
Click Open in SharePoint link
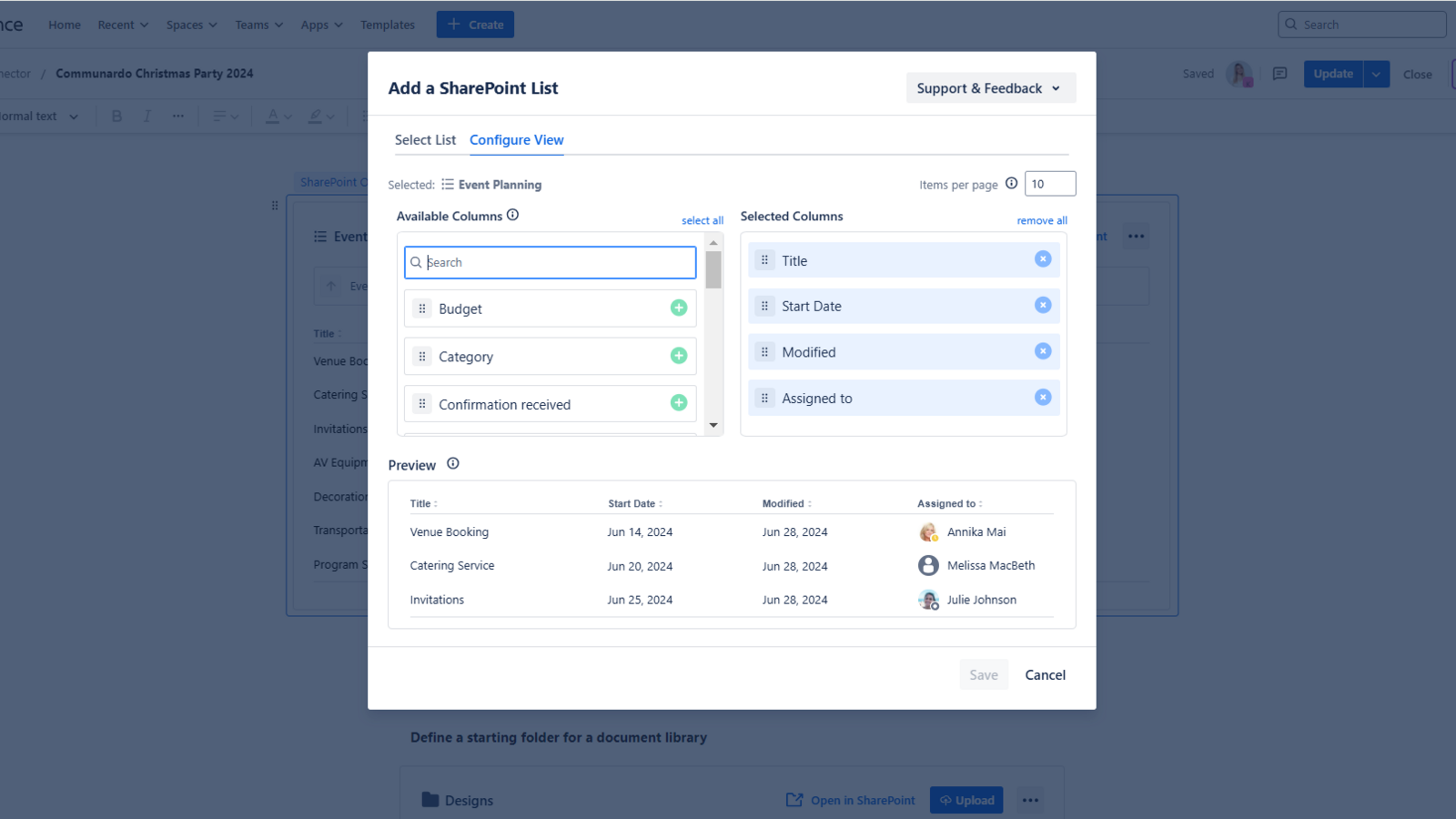[x=851, y=800]
